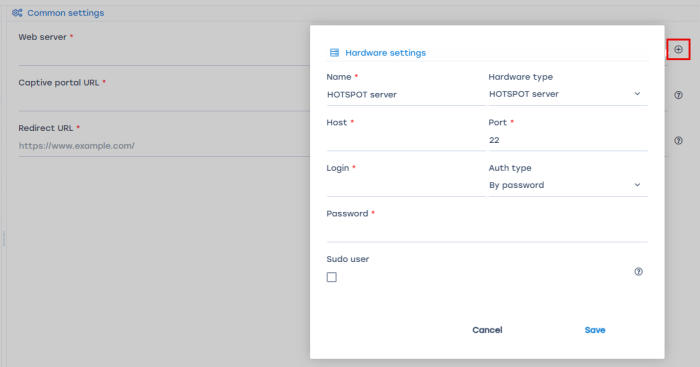Open the Auth type dropdown

(568, 185)
